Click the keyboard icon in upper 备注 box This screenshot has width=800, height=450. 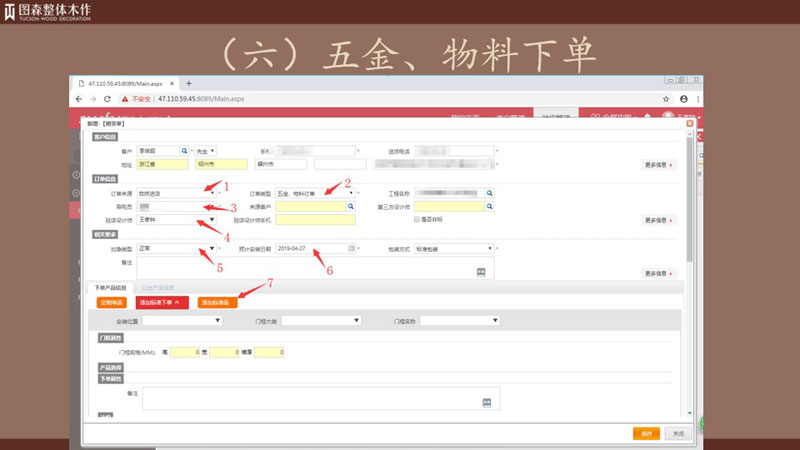point(480,271)
